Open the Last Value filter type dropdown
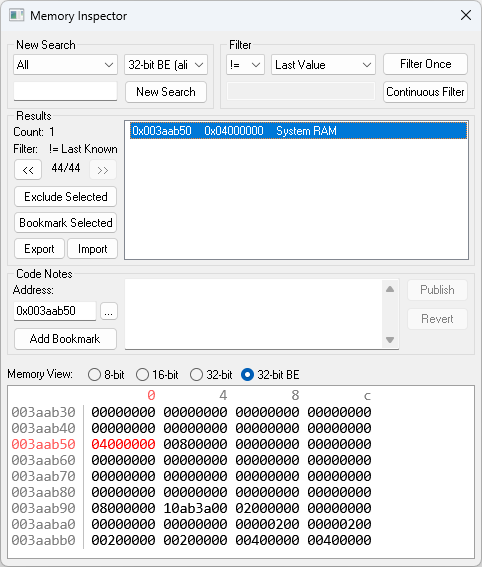 [x=323, y=65]
